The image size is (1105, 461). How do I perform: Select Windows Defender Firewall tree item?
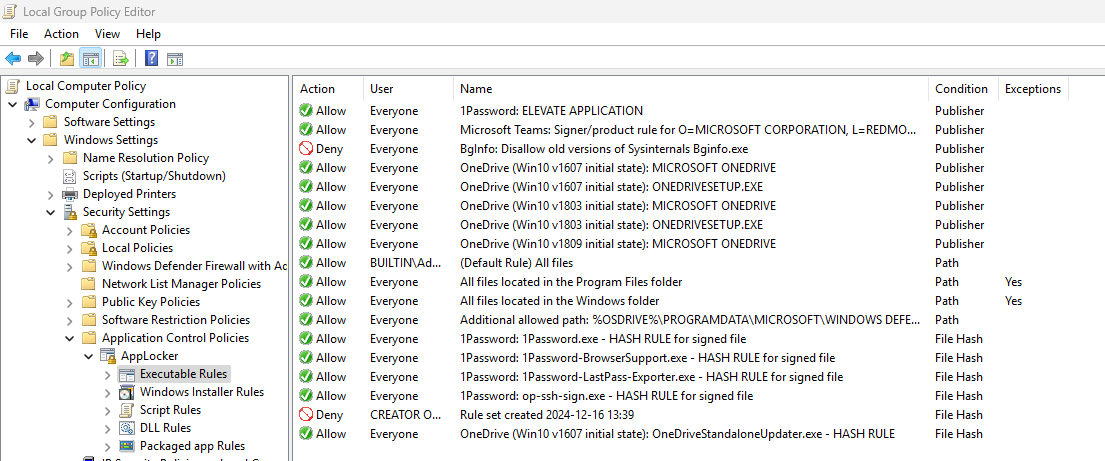(195, 266)
